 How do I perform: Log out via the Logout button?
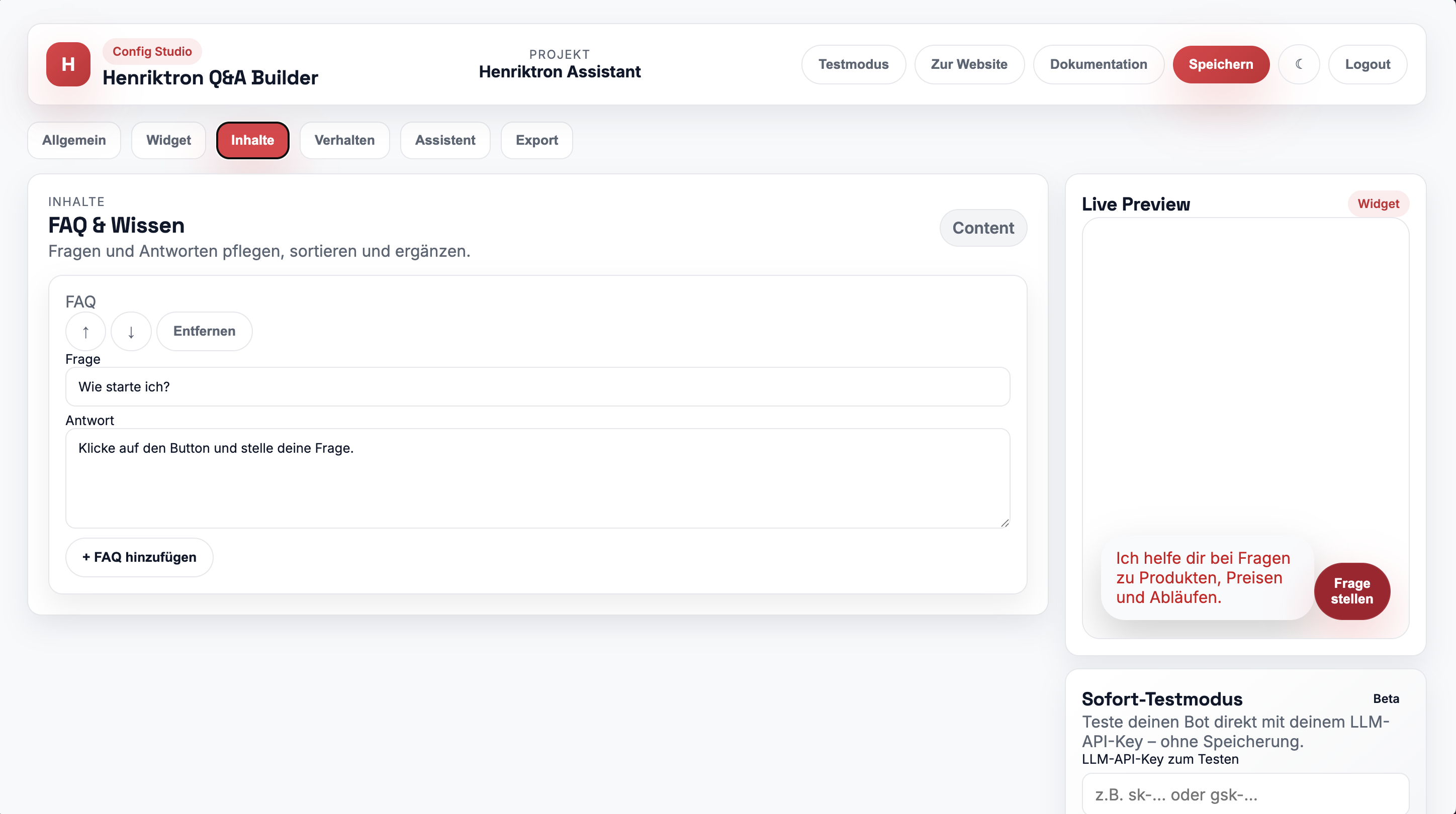pos(1368,64)
